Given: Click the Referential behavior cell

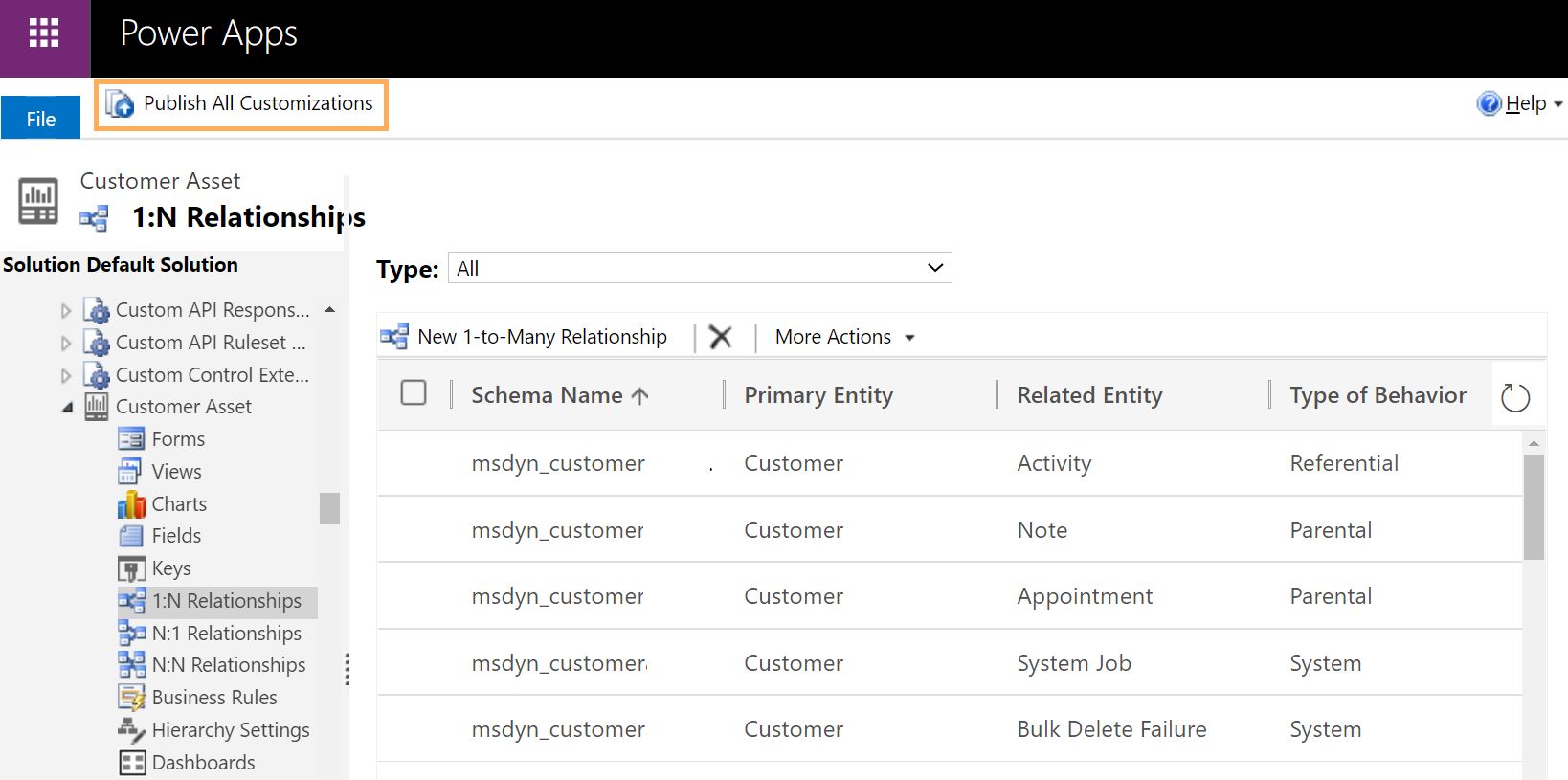Looking at the screenshot, I should pyautogui.click(x=1344, y=463).
